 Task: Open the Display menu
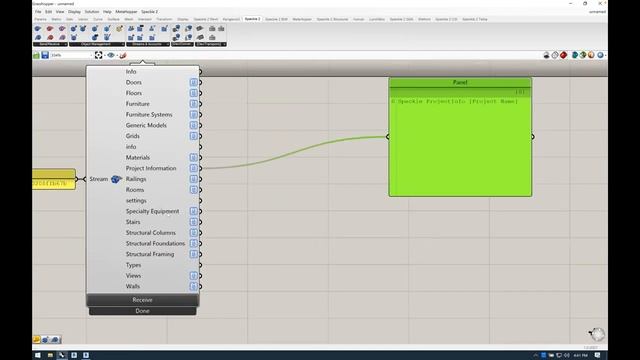[74, 12]
